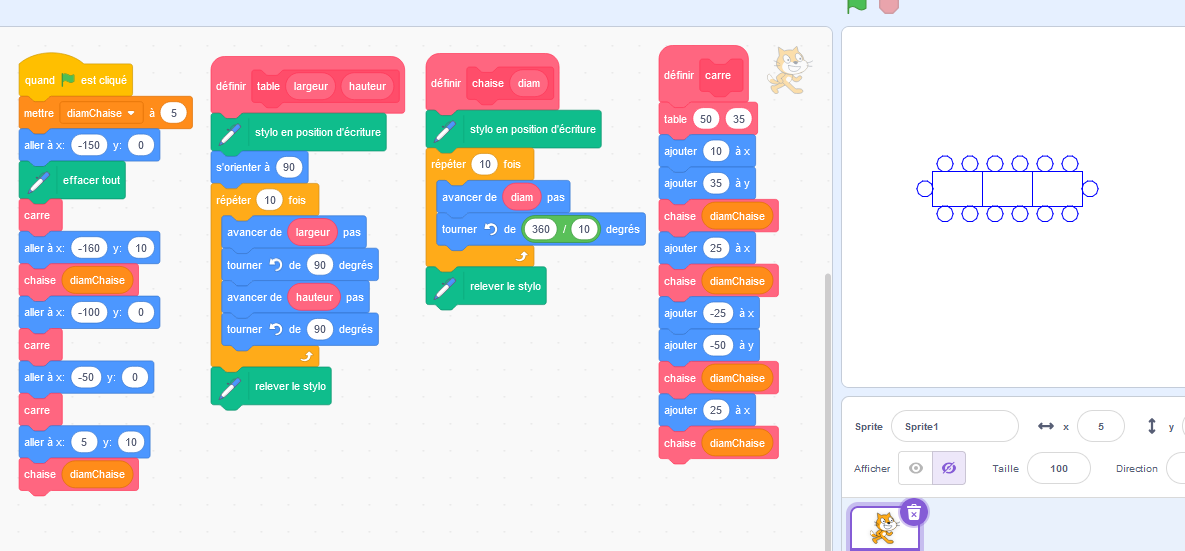The height and width of the screenshot is (551, 1185).
Task: Click the Taille input showing 100
Action: click(1058, 468)
